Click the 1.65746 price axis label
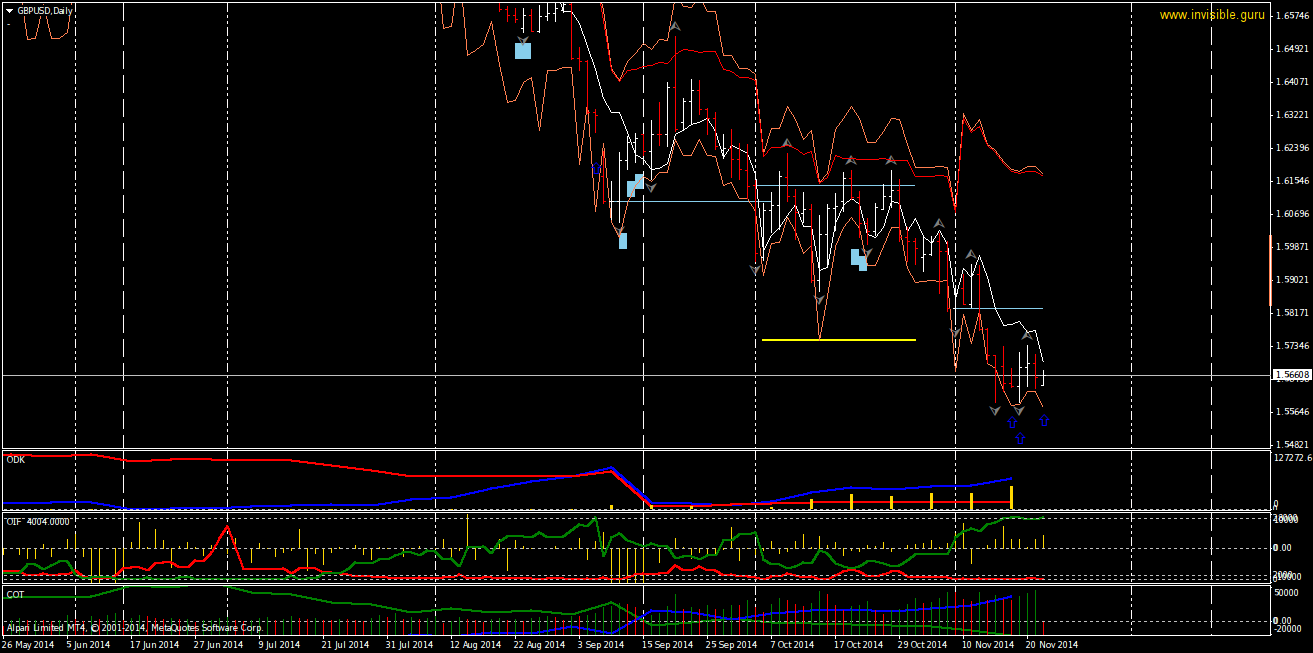1313x653 pixels. 1294,16
